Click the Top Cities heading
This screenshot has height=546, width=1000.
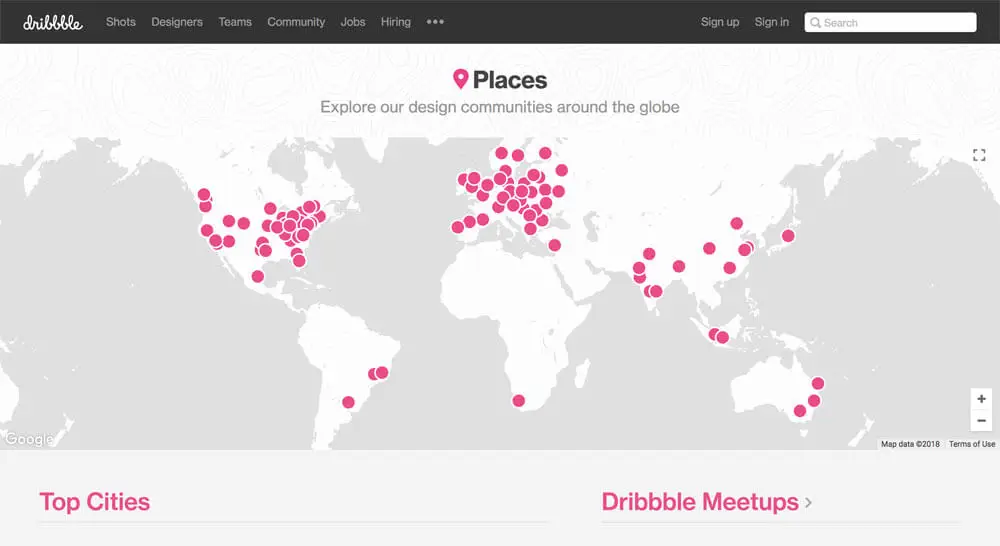click(x=94, y=502)
